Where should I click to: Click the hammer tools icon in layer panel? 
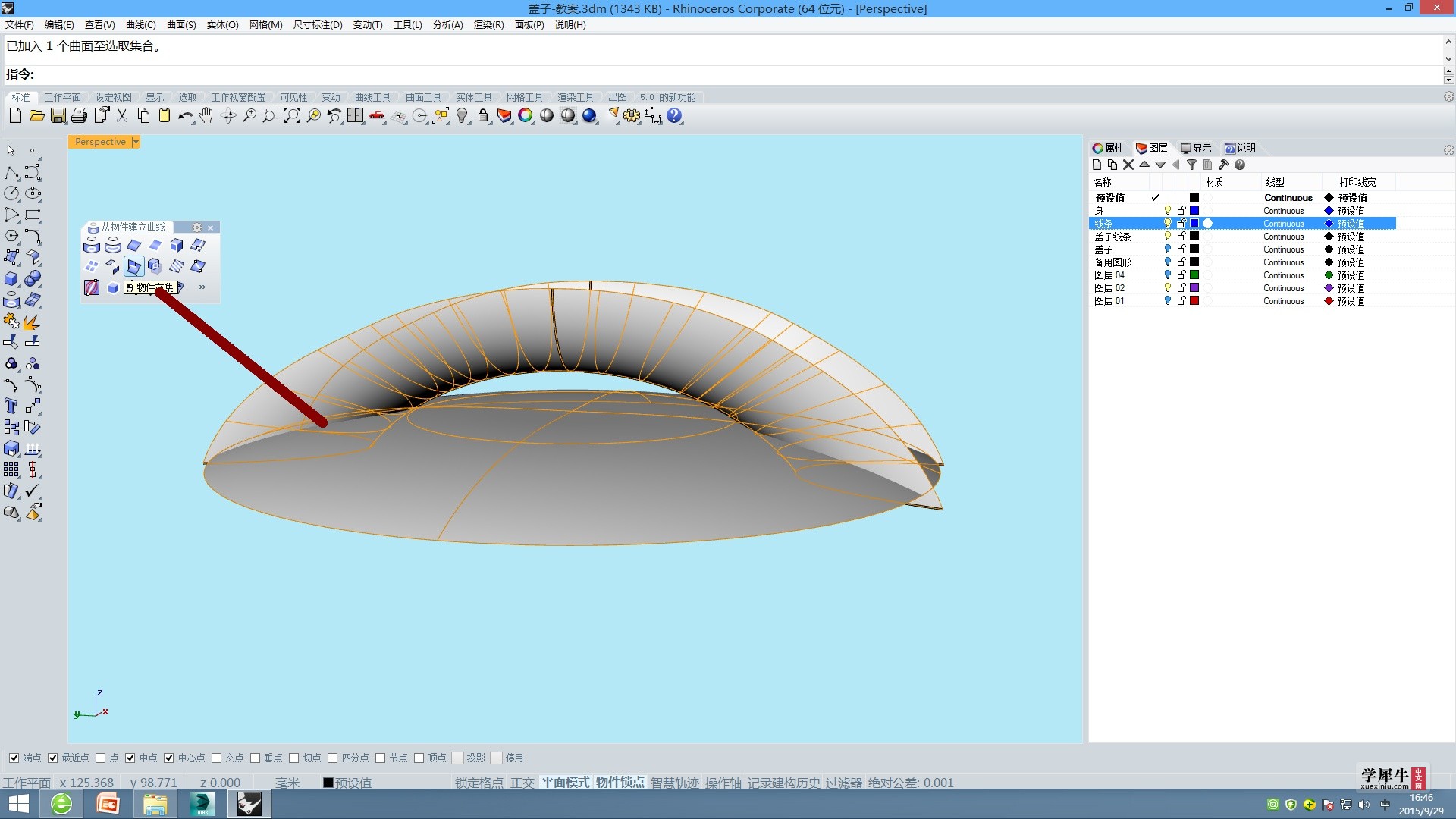[x=1223, y=165]
